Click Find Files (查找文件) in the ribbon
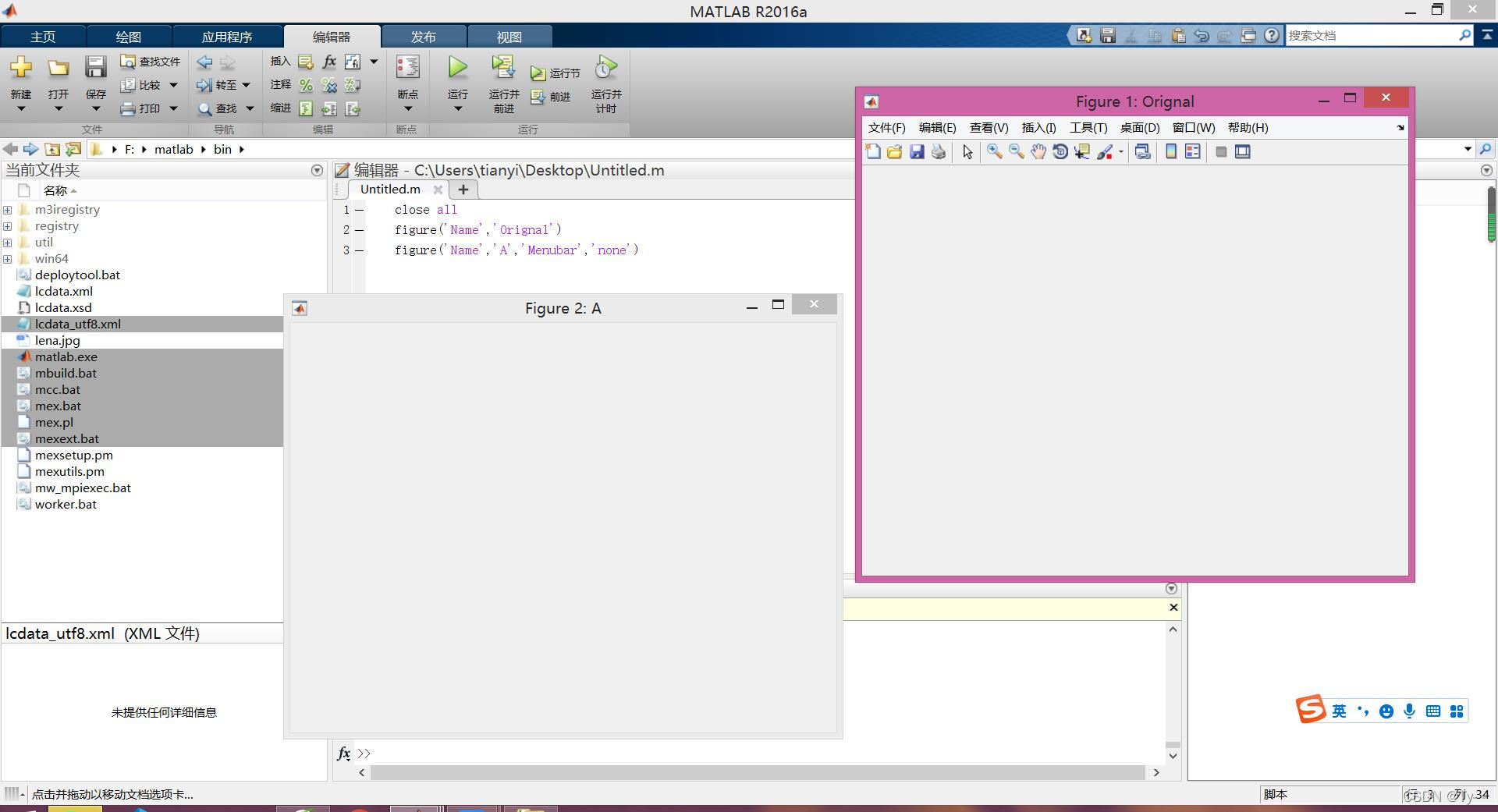Viewport: 1498px width, 812px height. pos(150,62)
